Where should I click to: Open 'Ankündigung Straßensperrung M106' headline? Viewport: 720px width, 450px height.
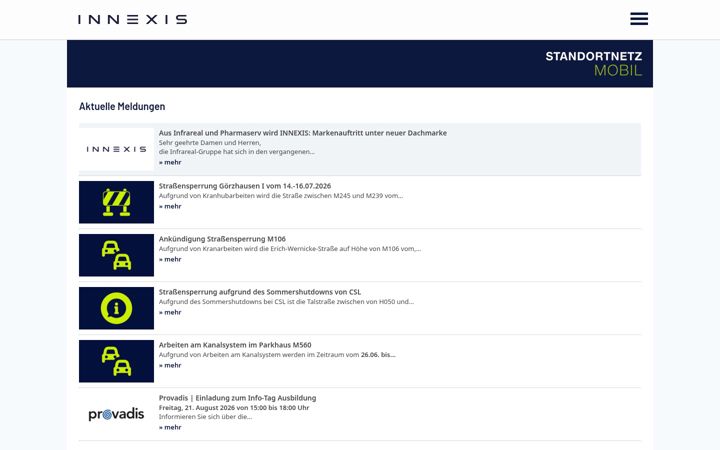coord(222,239)
